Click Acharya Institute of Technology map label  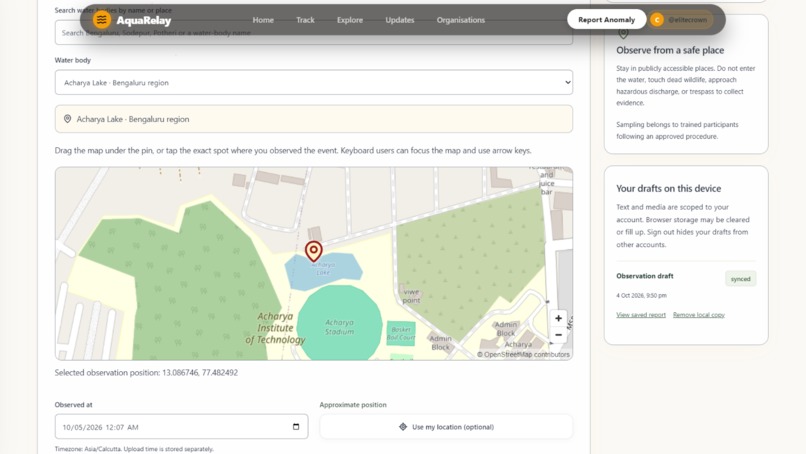point(276,328)
